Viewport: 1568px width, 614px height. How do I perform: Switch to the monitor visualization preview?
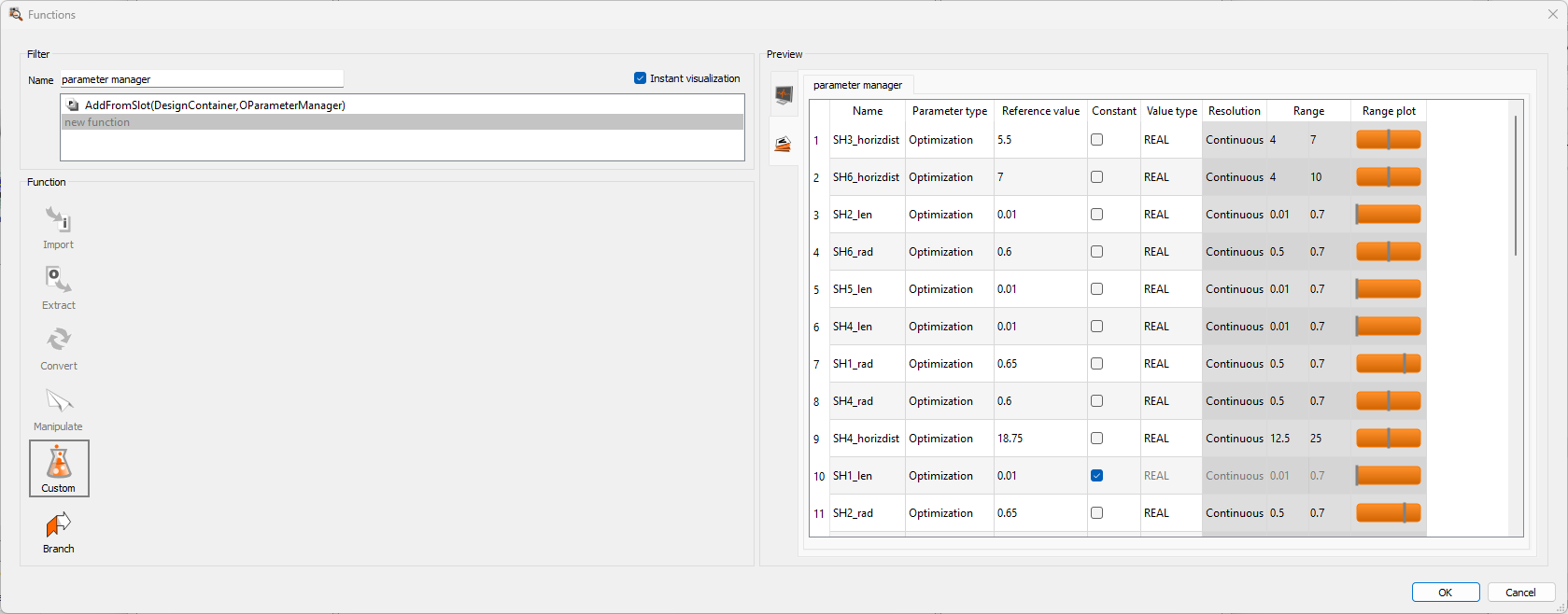point(784,94)
